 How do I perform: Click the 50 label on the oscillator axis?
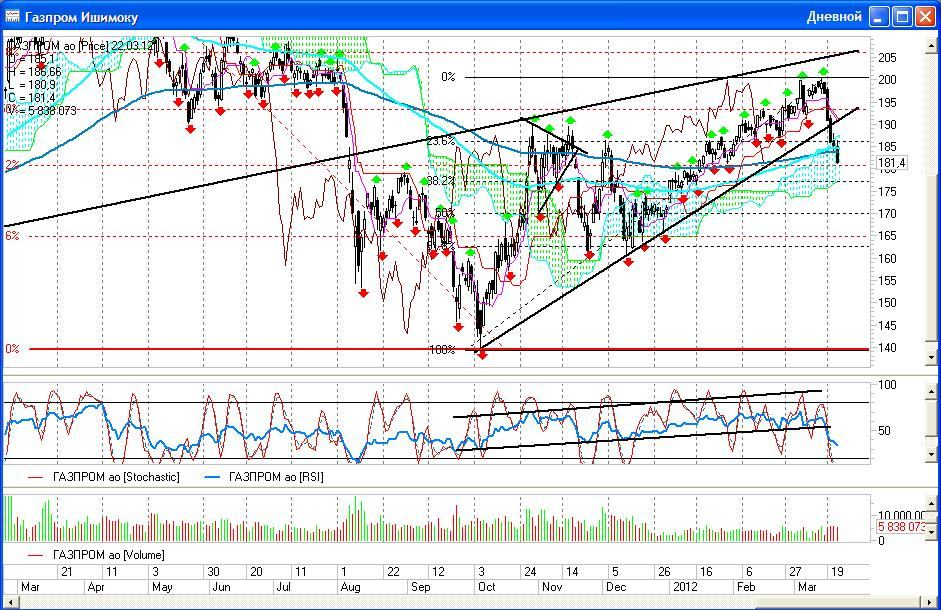[x=884, y=431]
